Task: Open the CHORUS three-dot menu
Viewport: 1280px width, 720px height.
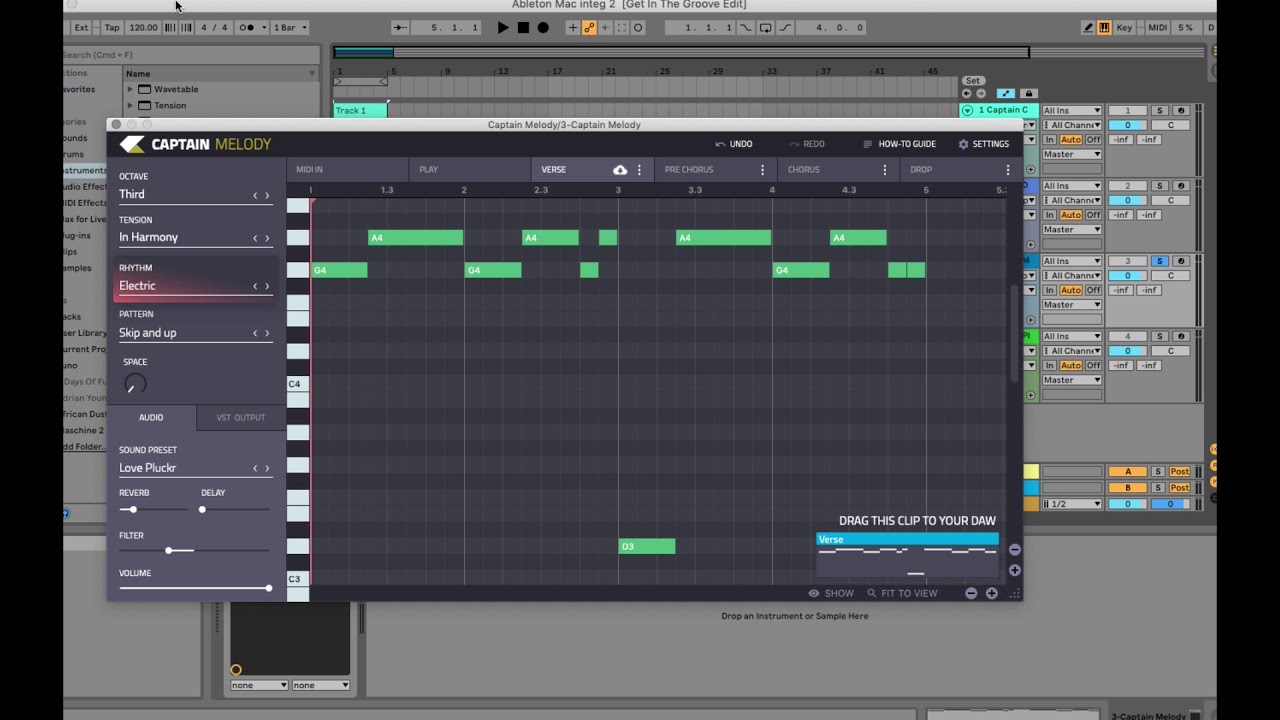Action: coord(885,170)
